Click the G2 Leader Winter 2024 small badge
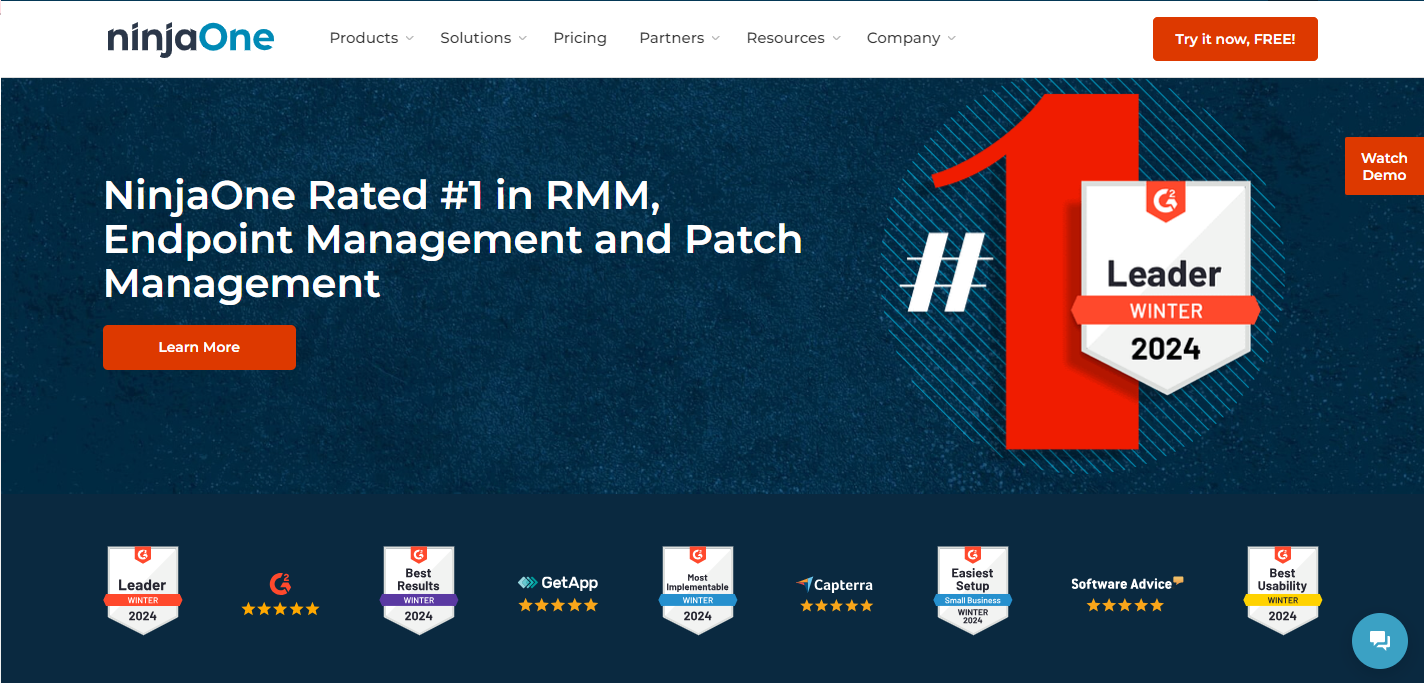 143,590
